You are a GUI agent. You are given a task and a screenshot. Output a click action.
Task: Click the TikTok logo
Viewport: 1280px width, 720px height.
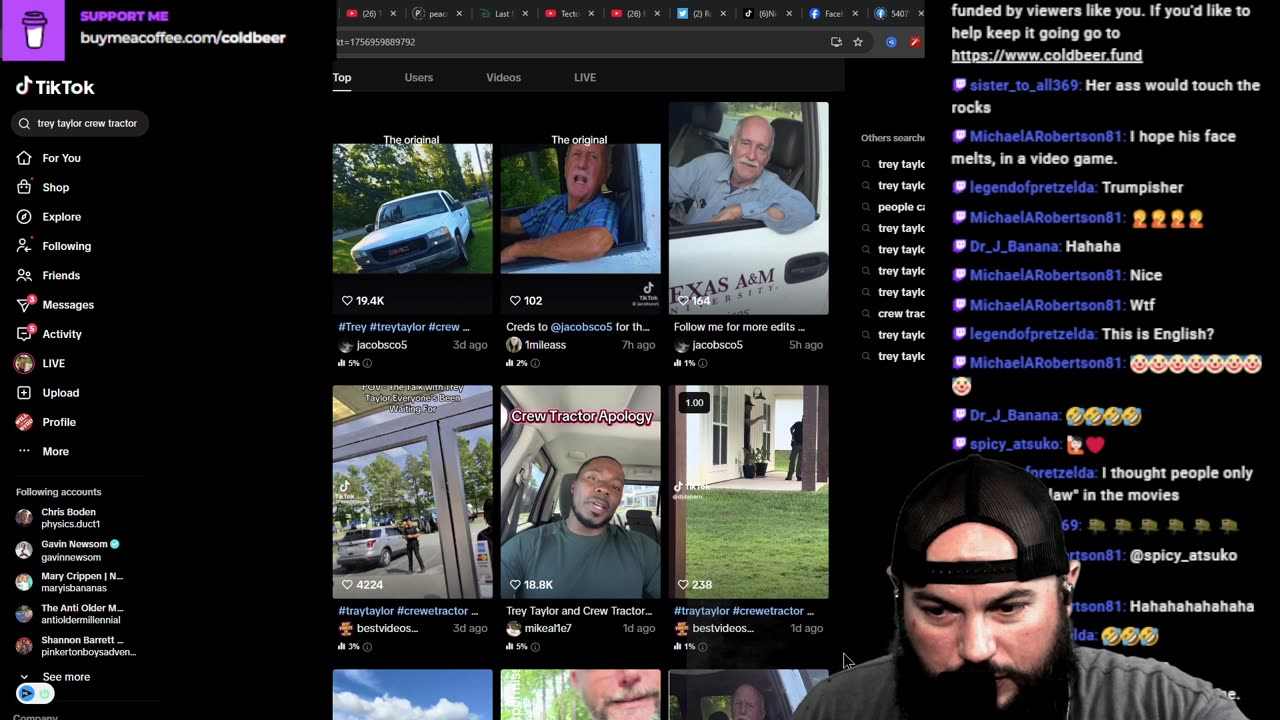(x=55, y=87)
